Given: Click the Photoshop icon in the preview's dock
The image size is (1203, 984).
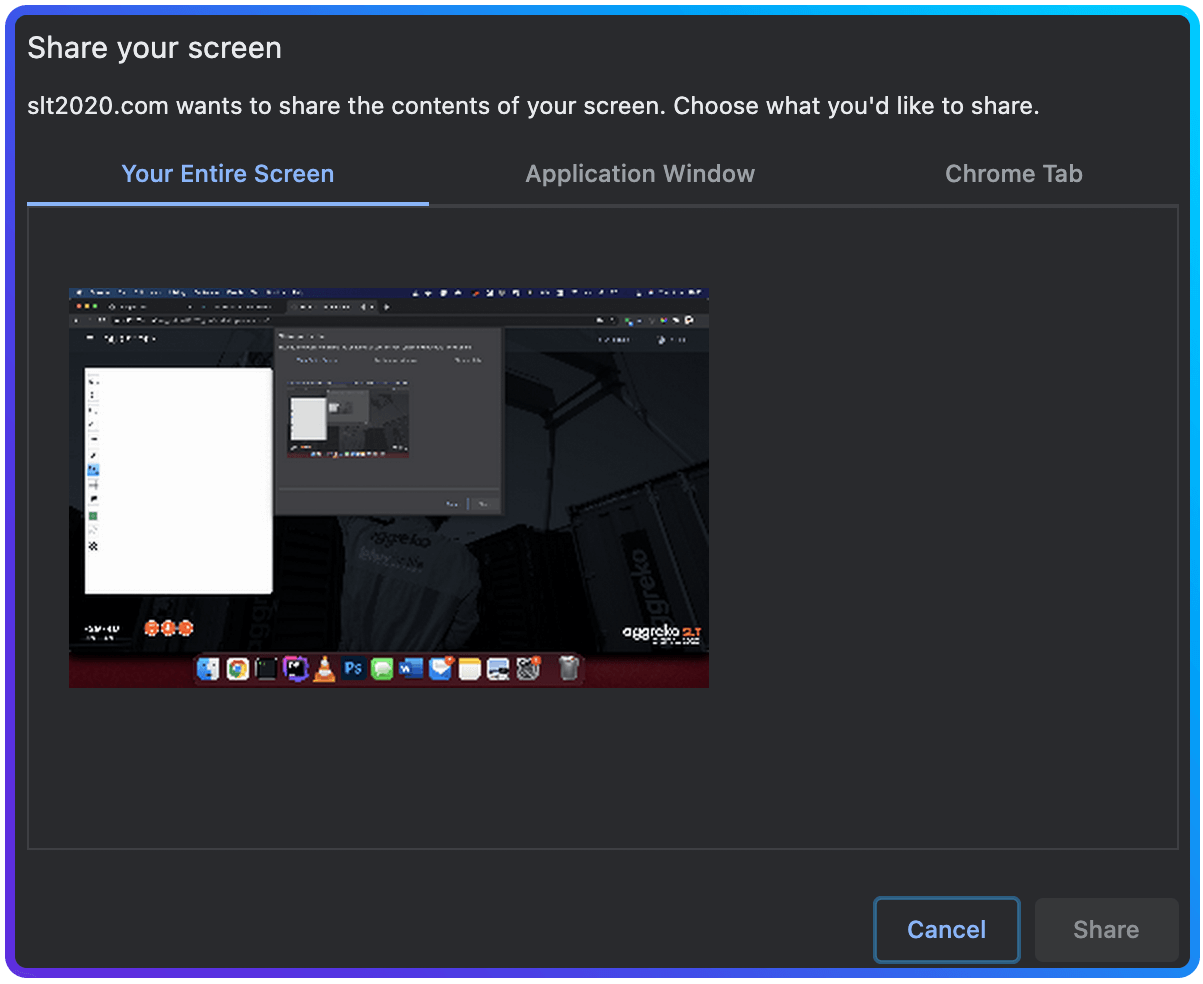Looking at the screenshot, I should [353, 669].
